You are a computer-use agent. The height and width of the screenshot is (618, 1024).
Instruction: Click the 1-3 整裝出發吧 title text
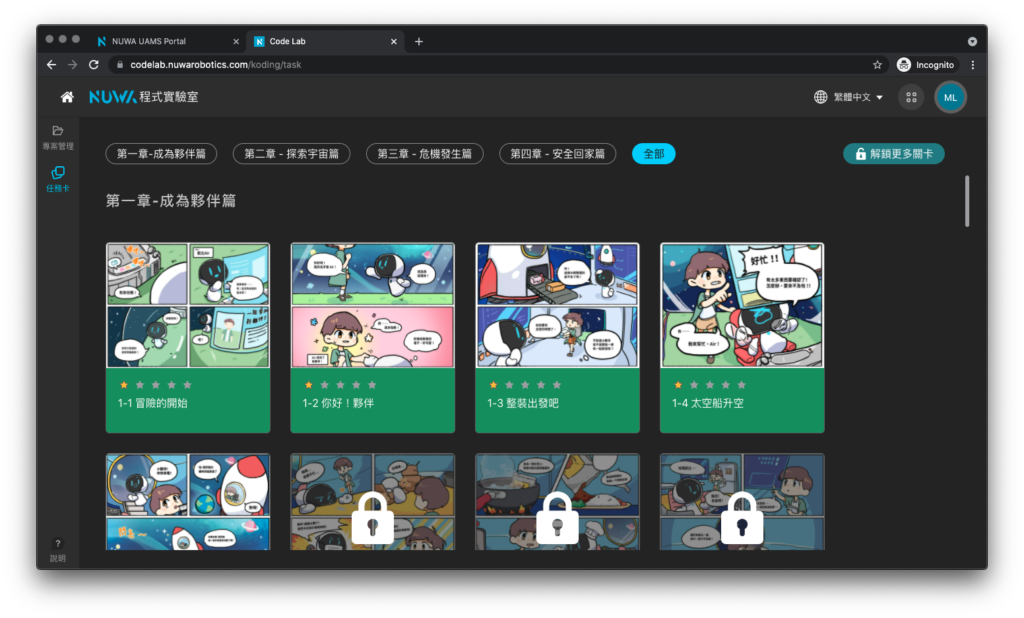coord(522,403)
